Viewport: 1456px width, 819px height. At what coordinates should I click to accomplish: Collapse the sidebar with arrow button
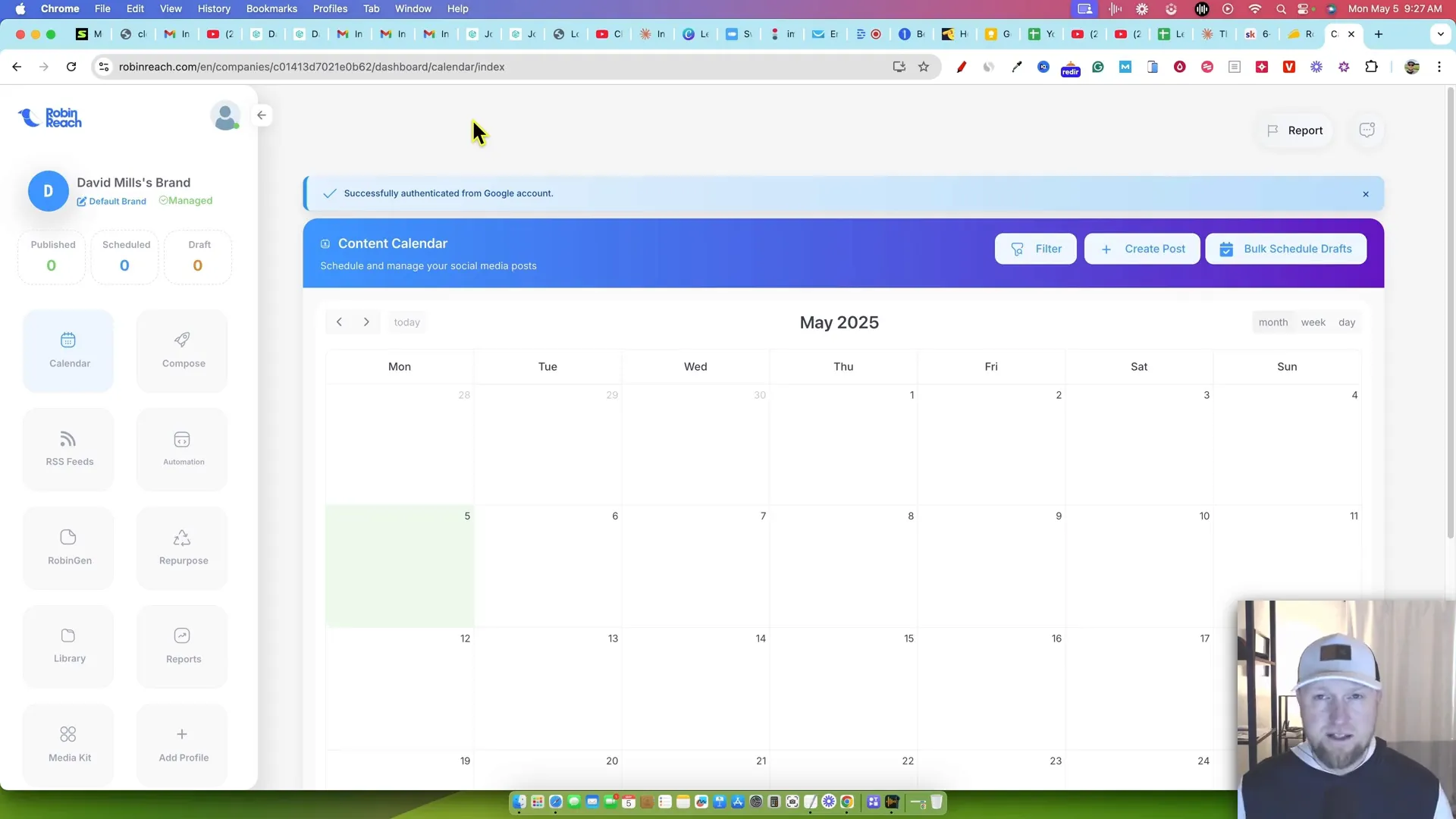[262, 115]
